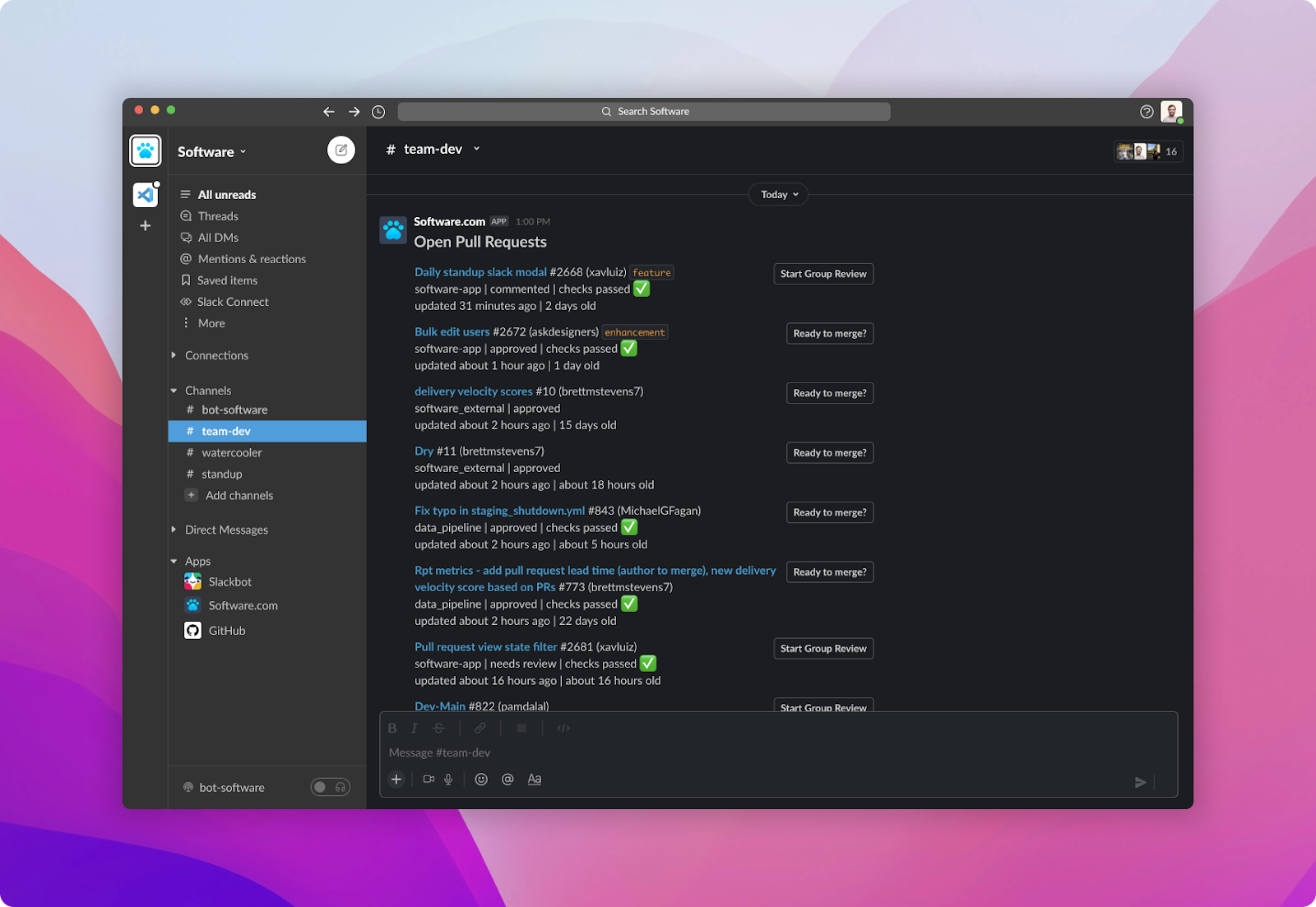Open the Today date jump dropdown

(779, 195)
